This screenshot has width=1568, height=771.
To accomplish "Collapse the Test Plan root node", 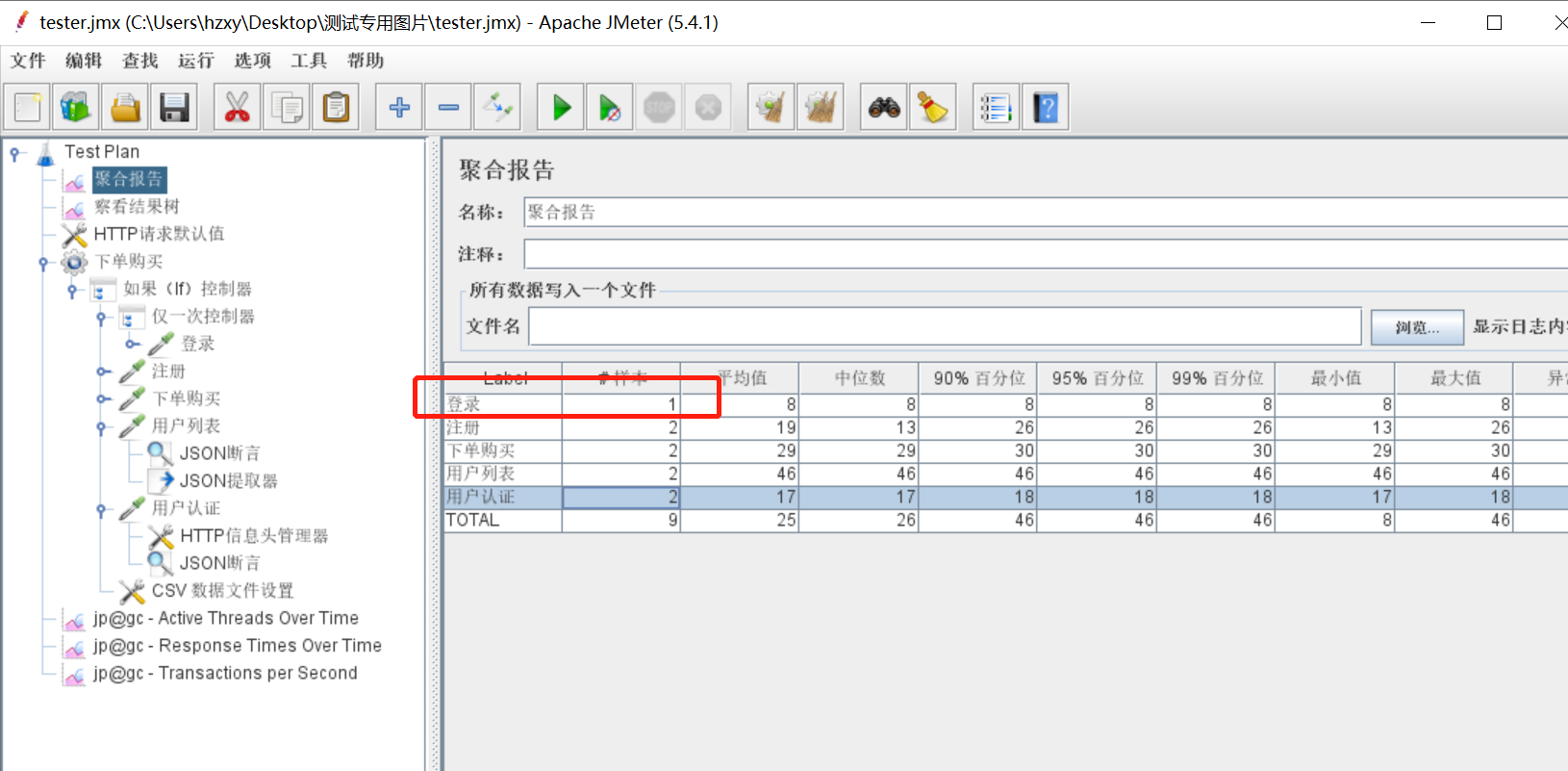I will point(14,153).
